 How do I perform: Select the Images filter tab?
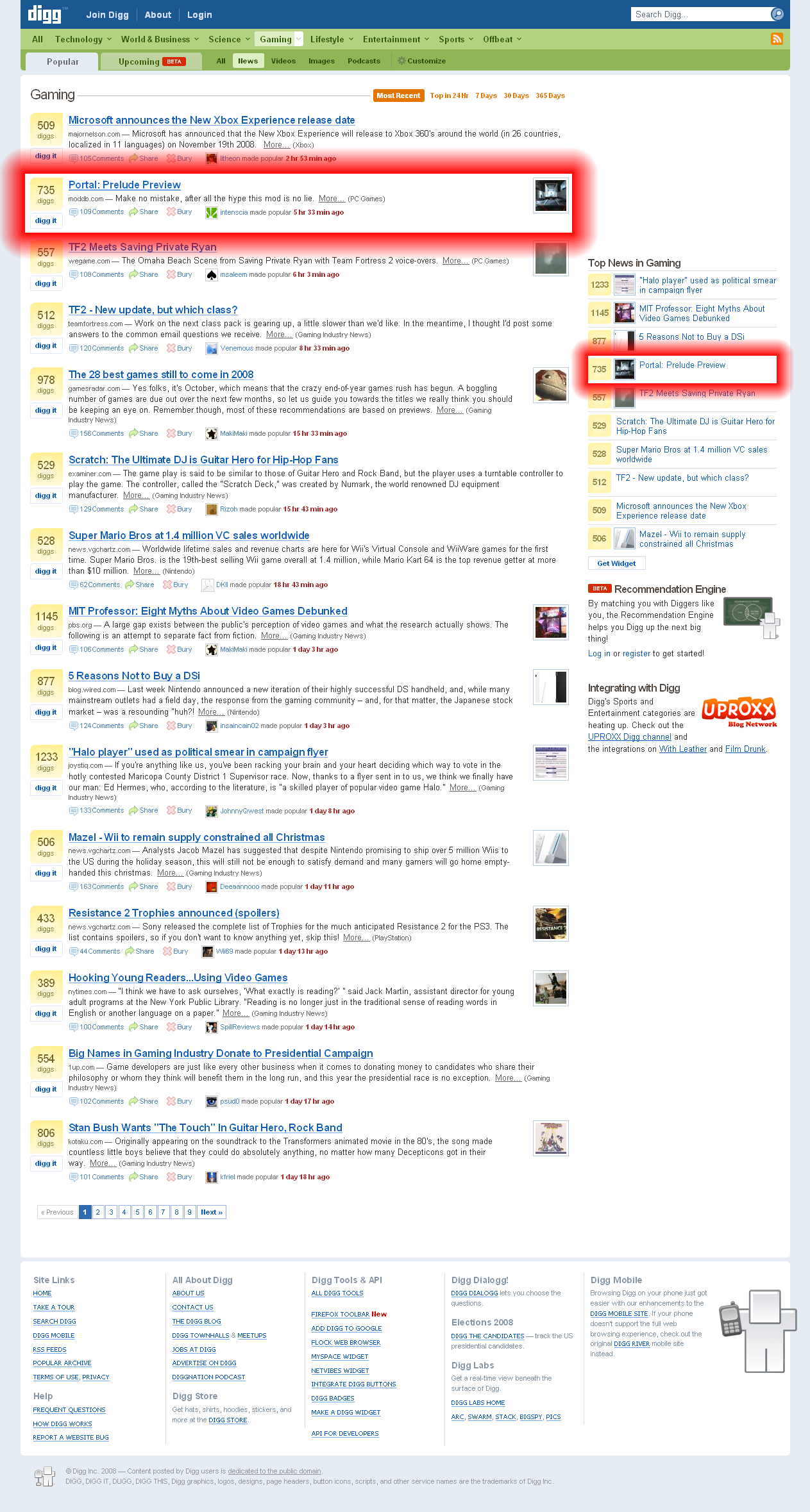point(321,61)
